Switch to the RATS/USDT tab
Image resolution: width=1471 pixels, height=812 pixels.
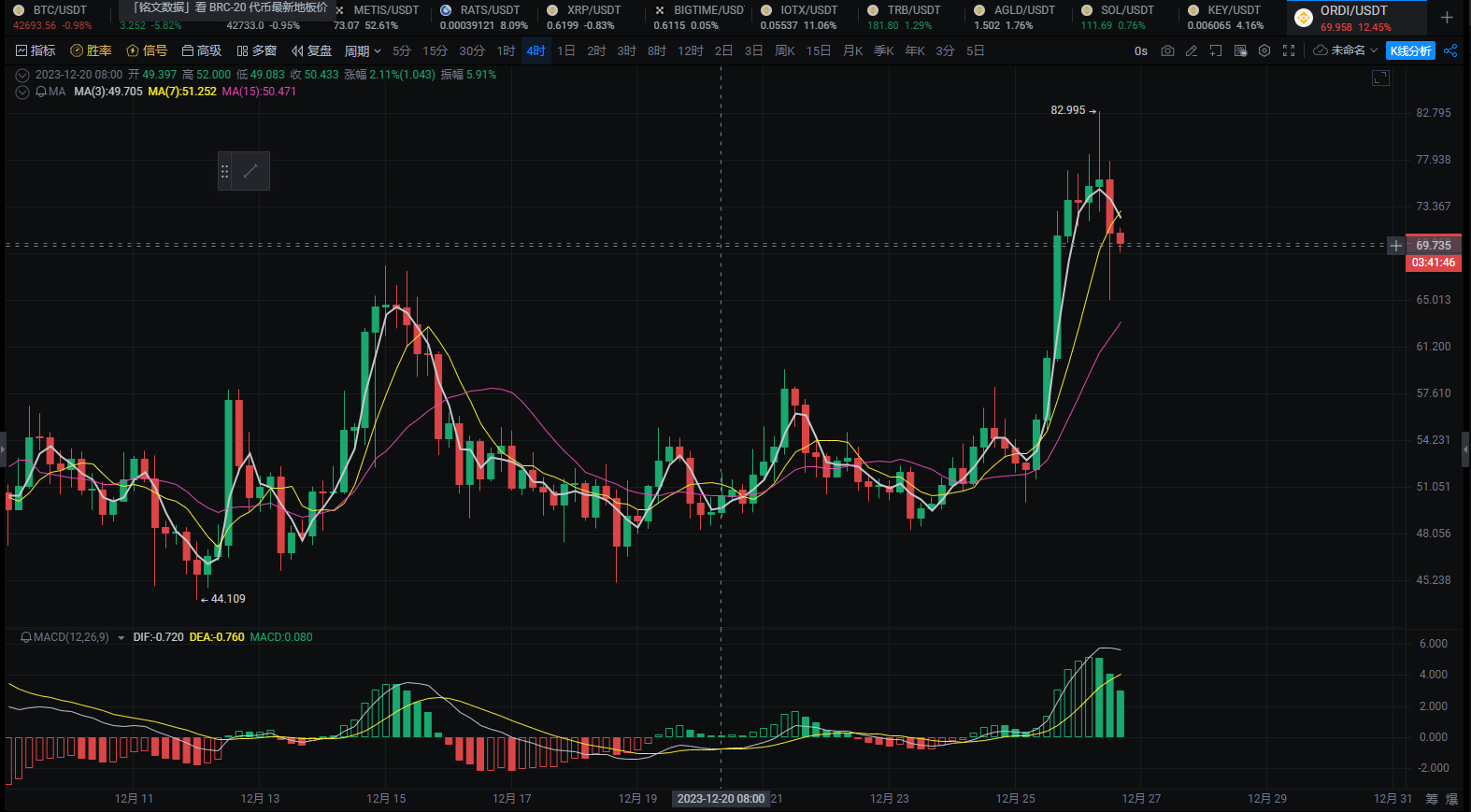(x=484, y=17)
